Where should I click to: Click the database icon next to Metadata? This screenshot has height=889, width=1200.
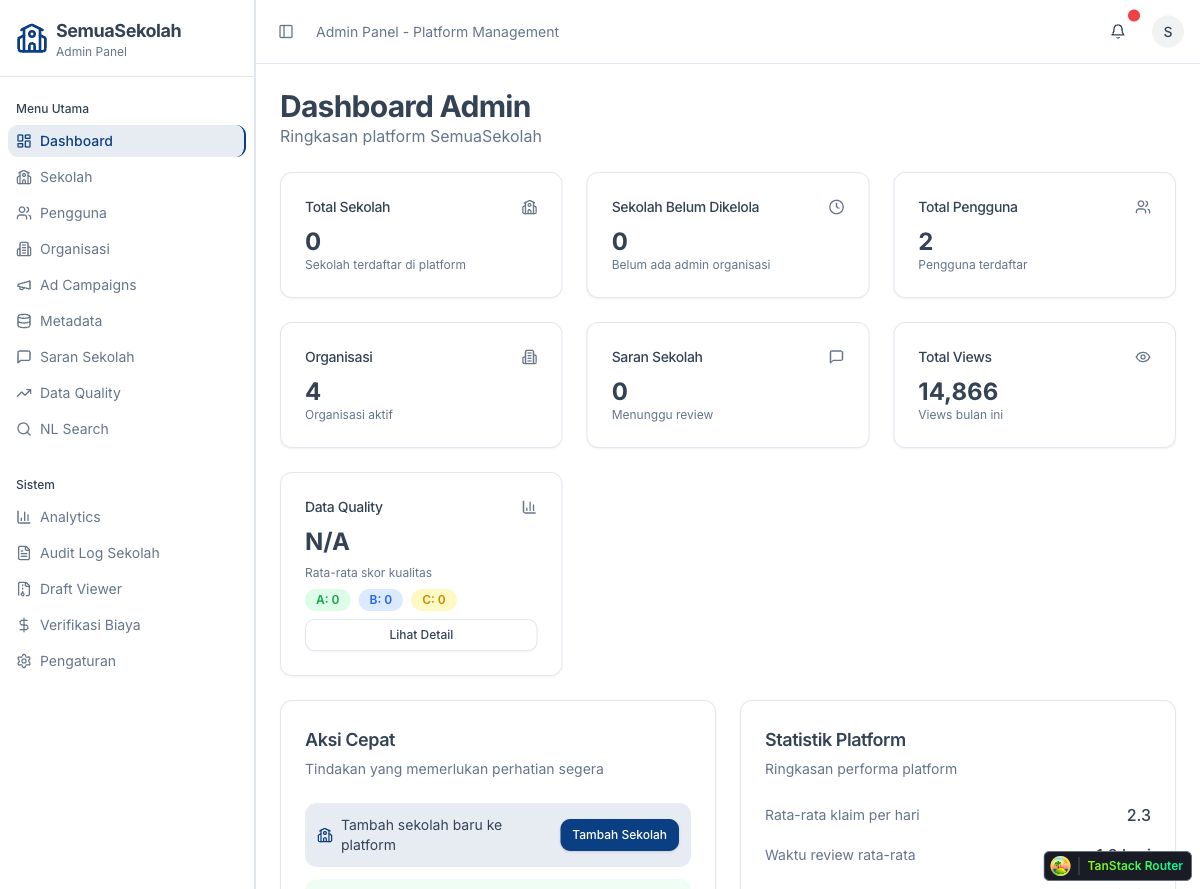(x=24, y=321)
